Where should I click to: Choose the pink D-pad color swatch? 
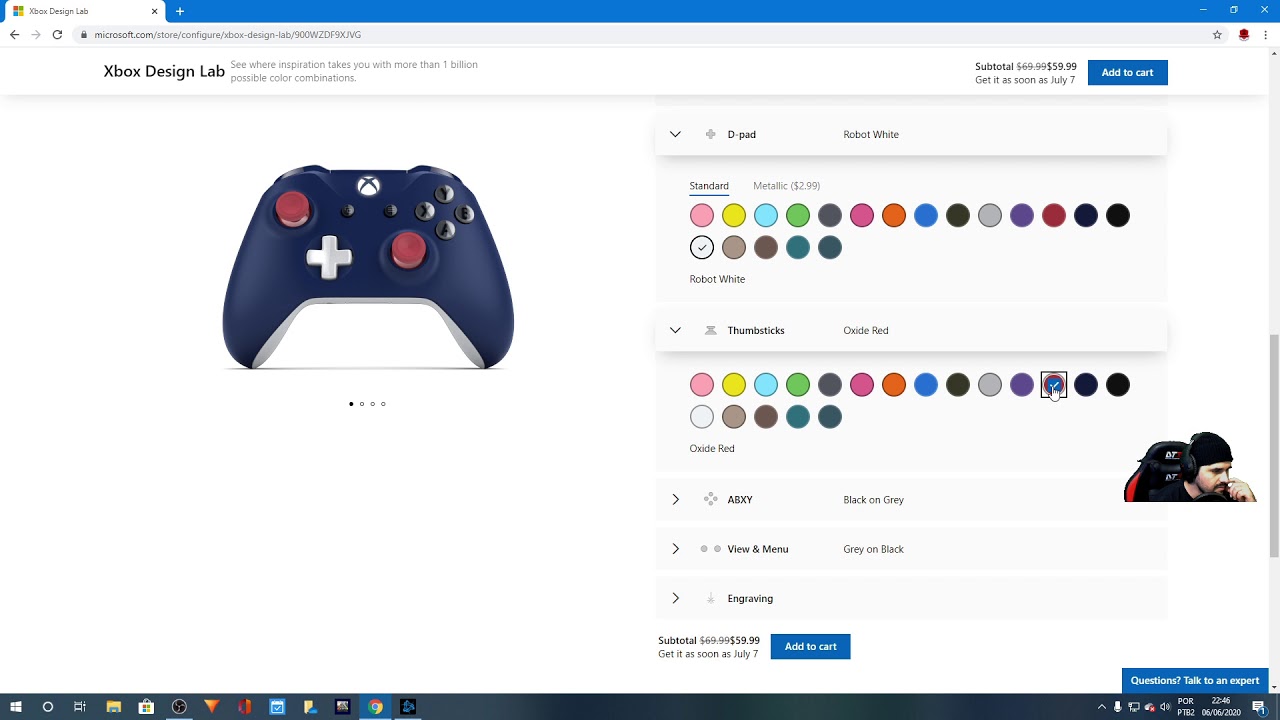(x=702, y=215)
